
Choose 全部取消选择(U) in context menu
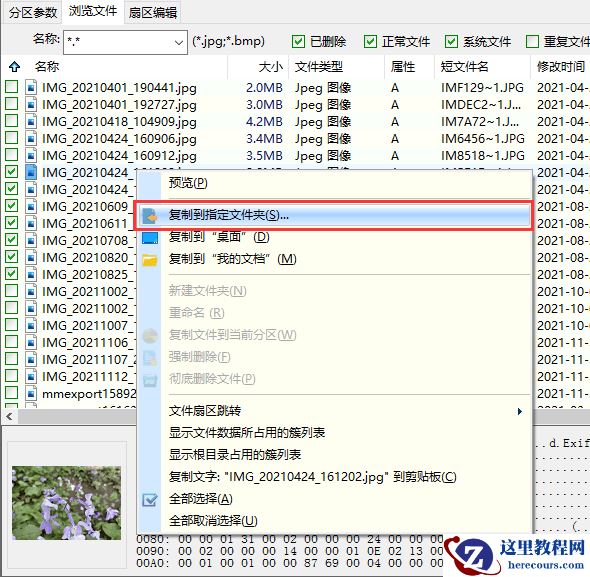click(334, 521)
